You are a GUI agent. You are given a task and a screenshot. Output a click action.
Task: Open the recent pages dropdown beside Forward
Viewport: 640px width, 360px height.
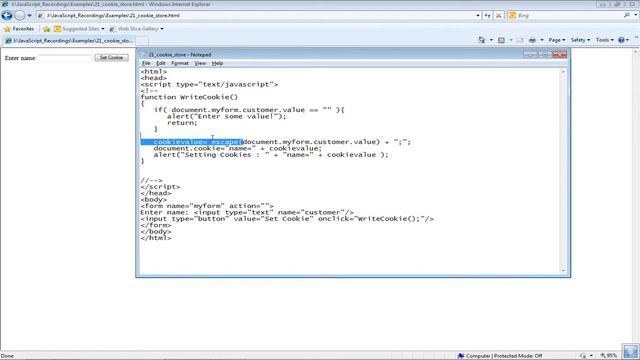coord(29,16)
